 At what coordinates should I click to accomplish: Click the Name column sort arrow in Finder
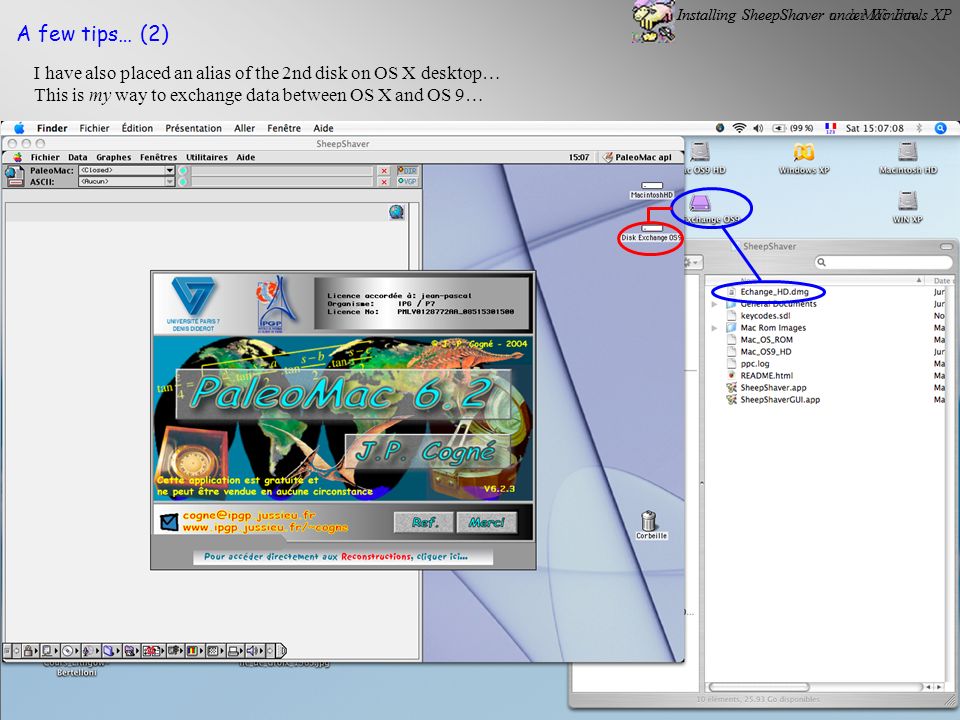tap(919, 280)
